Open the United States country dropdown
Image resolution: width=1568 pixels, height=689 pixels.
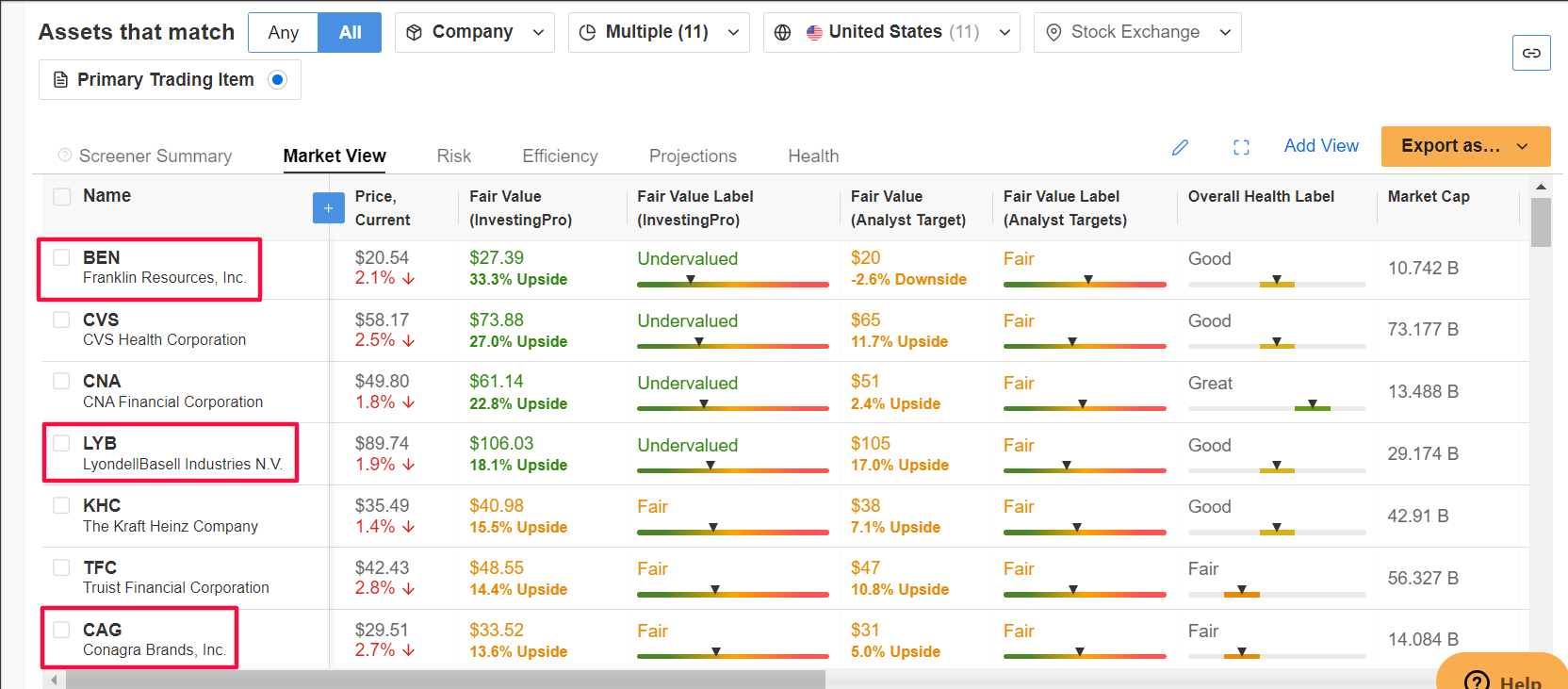pyautogui.click(x=891, y=32)
